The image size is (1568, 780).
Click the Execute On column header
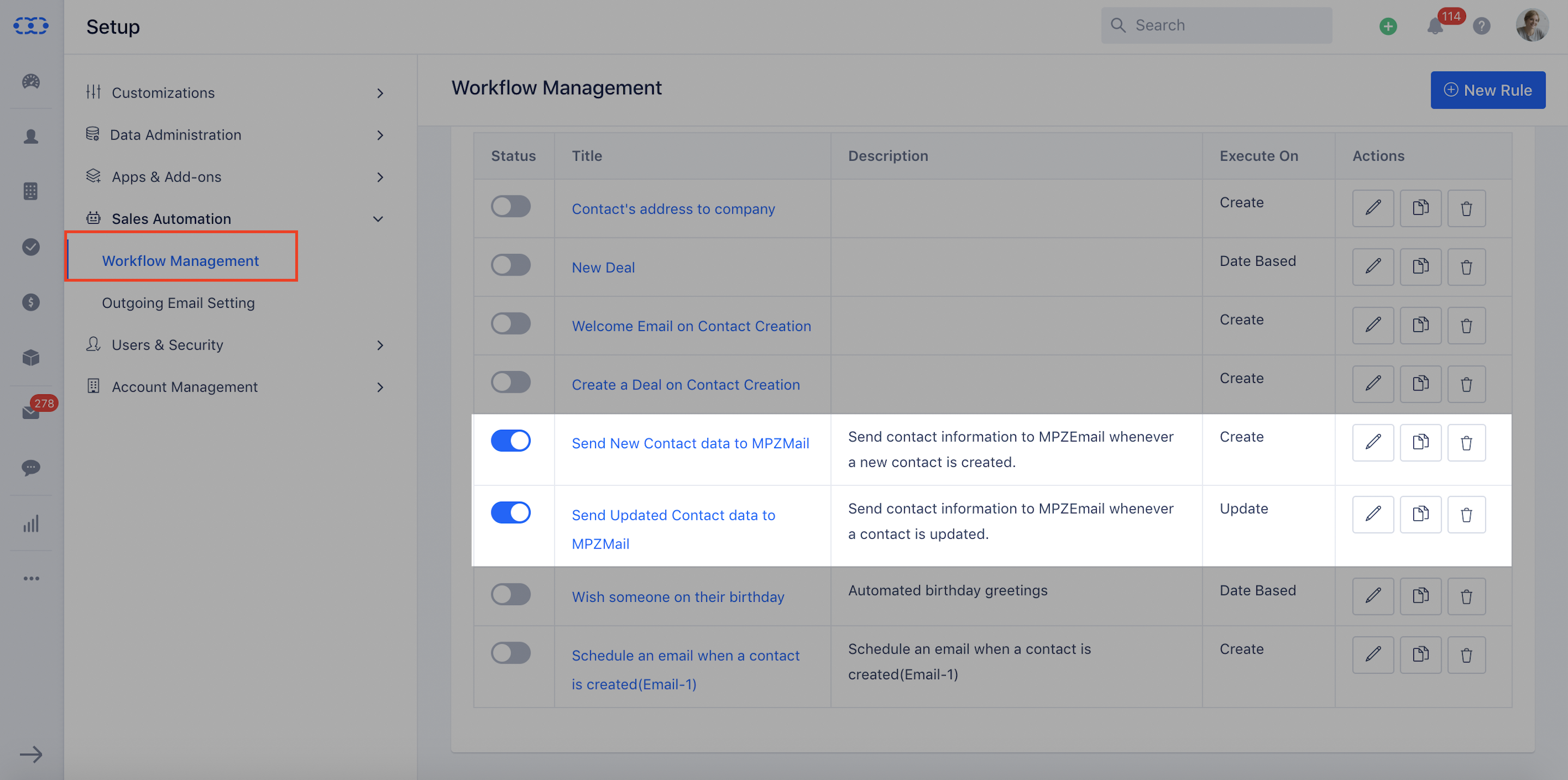click(1259, 156)
